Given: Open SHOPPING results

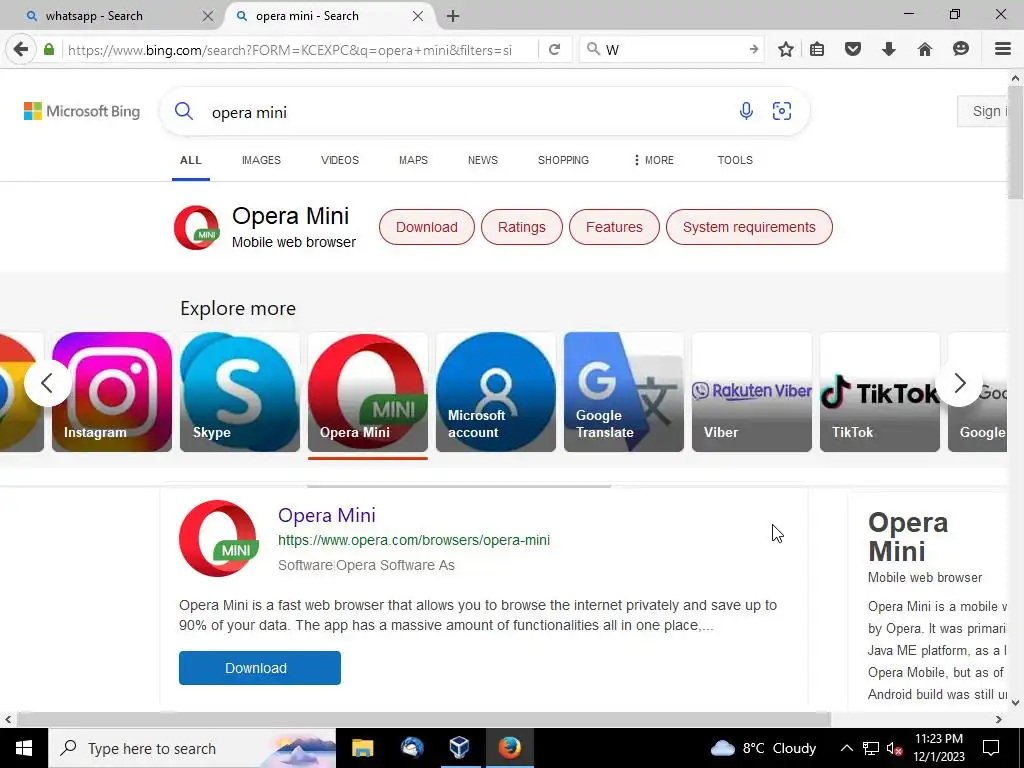Looking at the screenshot, I should (563, 160).
